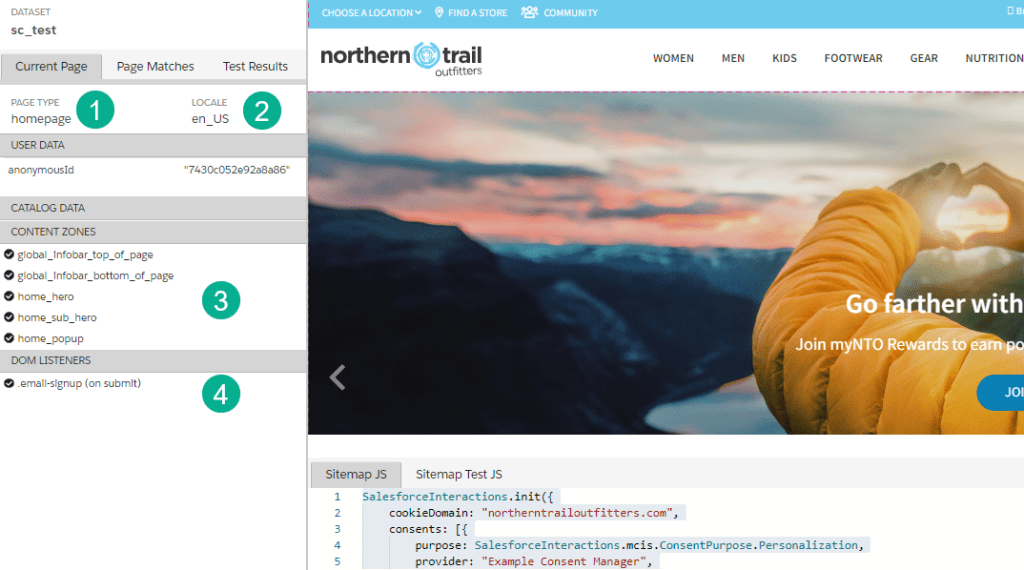Switch to the Page Matches tab
The width and height of the screenshot is (1024, 570).
[x=155, y=67]
